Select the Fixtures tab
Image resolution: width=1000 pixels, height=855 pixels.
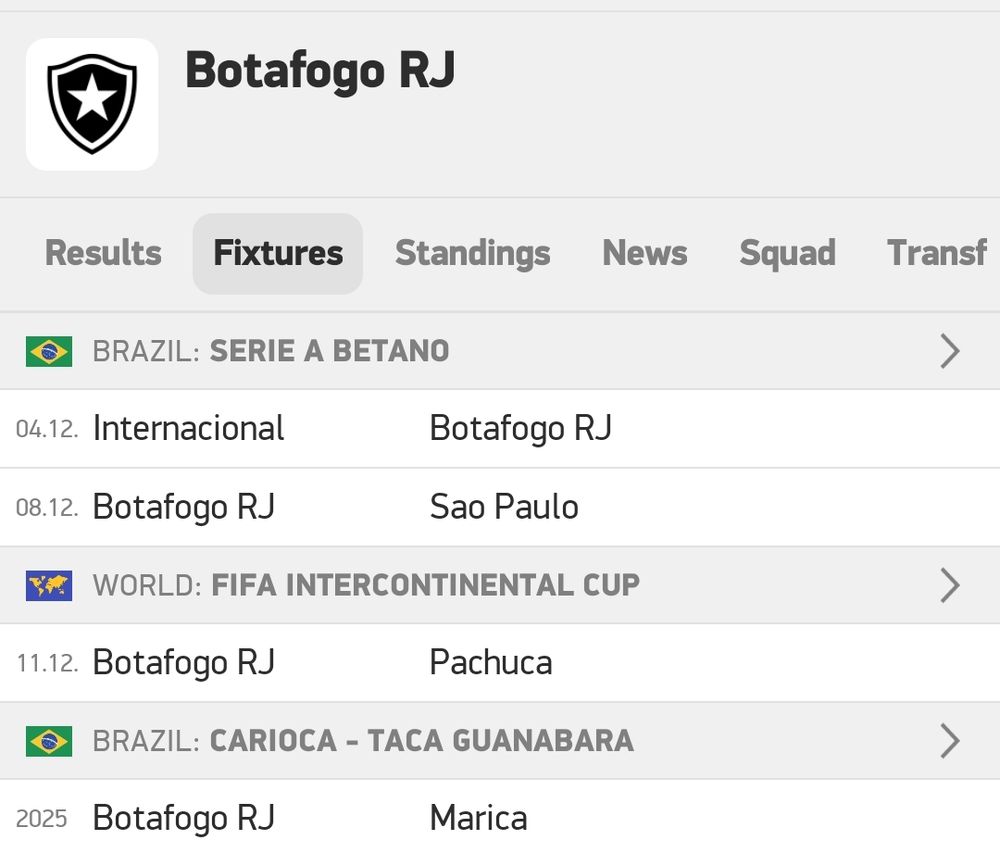click(x=278, y=254)
